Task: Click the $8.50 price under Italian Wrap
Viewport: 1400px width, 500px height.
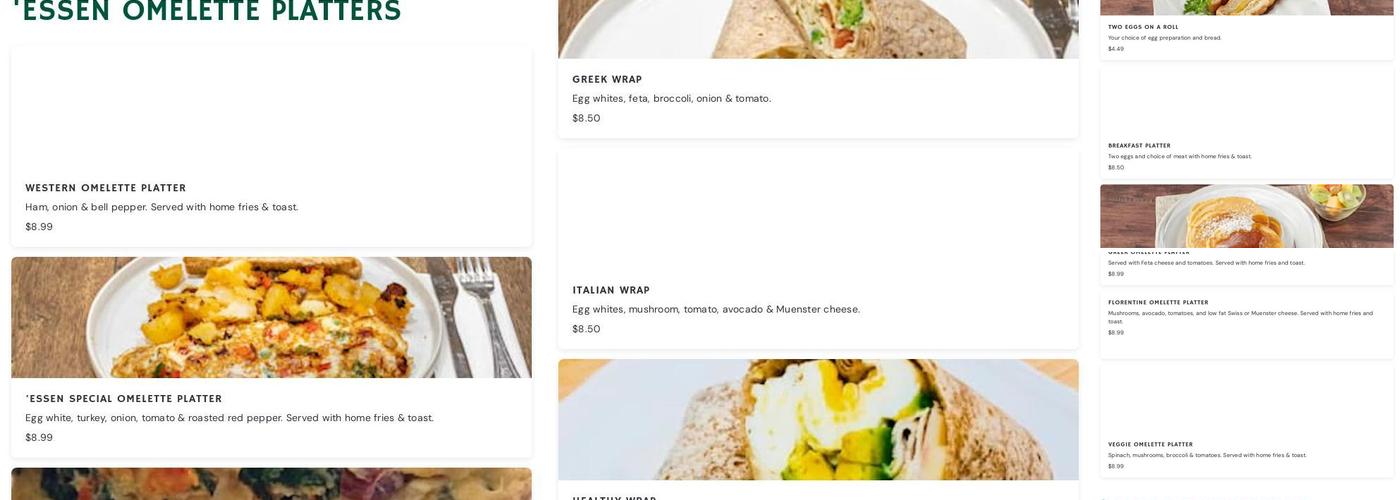Action: 586,329
